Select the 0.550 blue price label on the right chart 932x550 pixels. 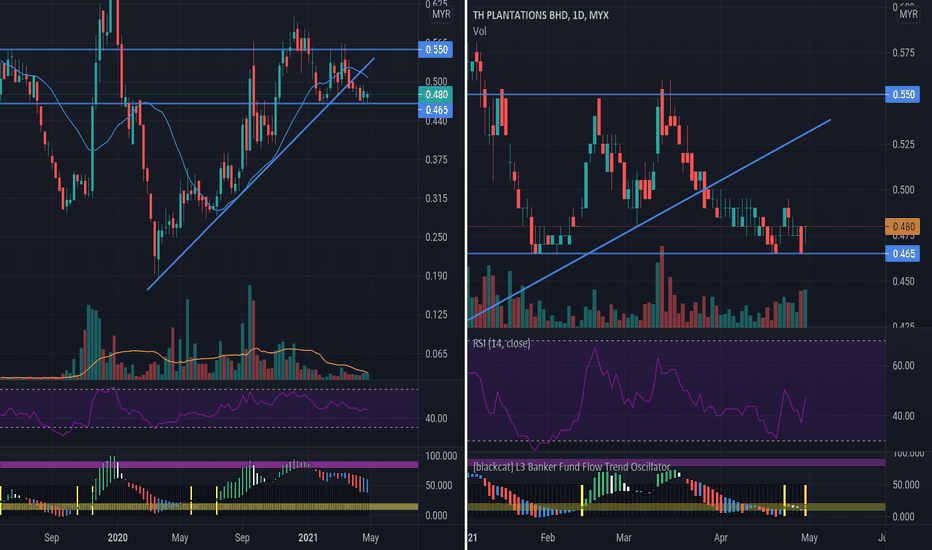point(902,95)
